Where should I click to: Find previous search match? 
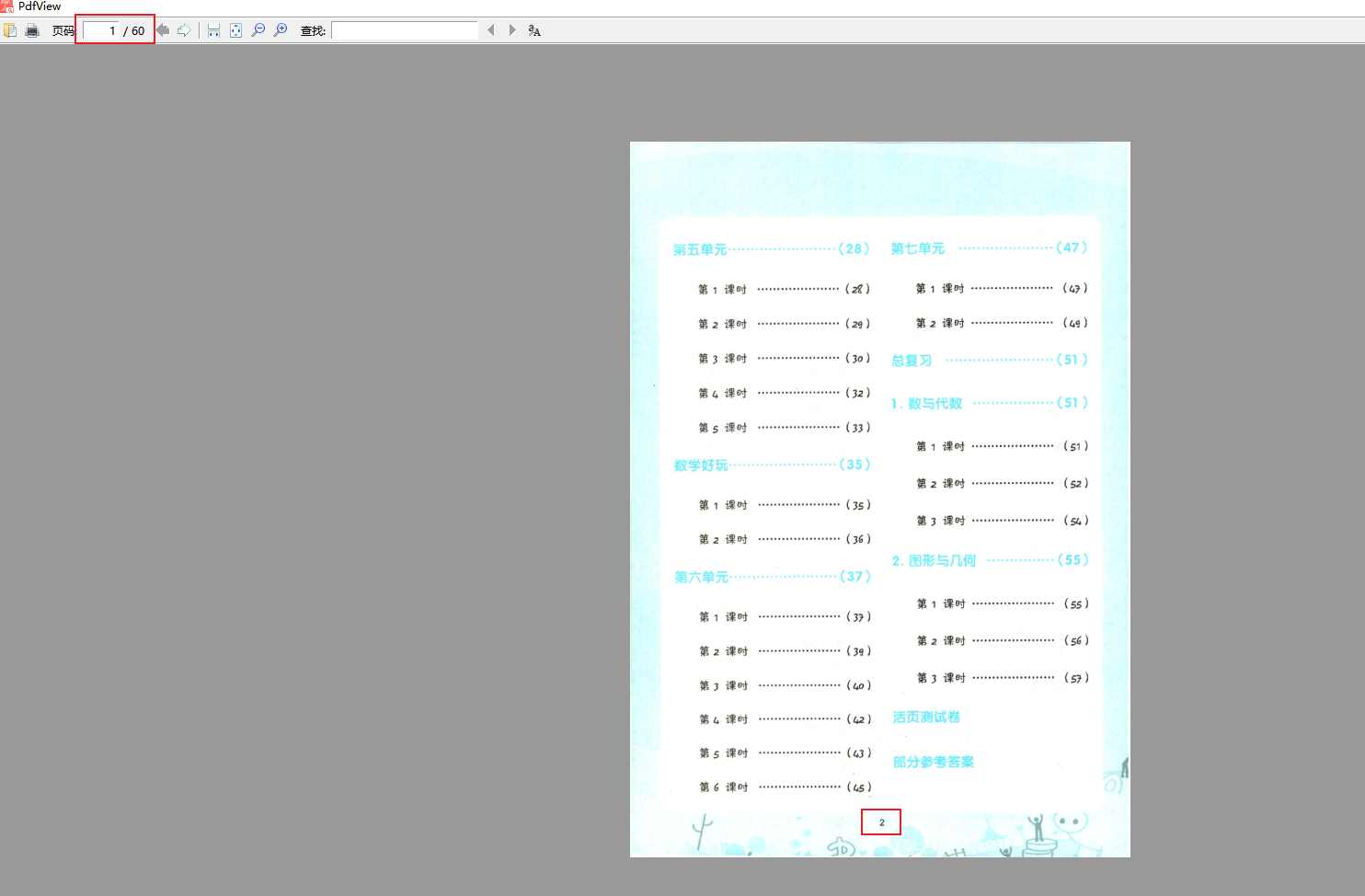(490, 29)
